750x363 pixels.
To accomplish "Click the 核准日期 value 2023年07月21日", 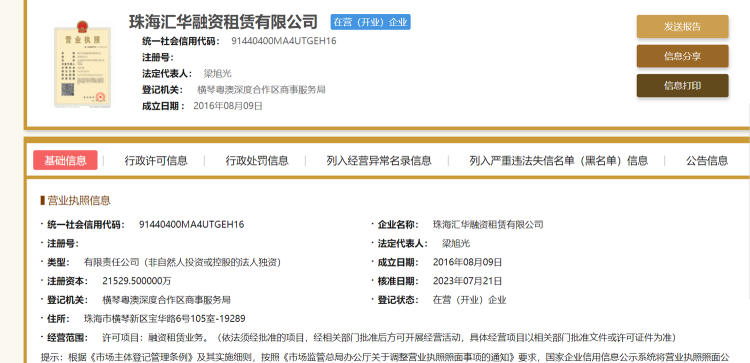I will 467,281.
